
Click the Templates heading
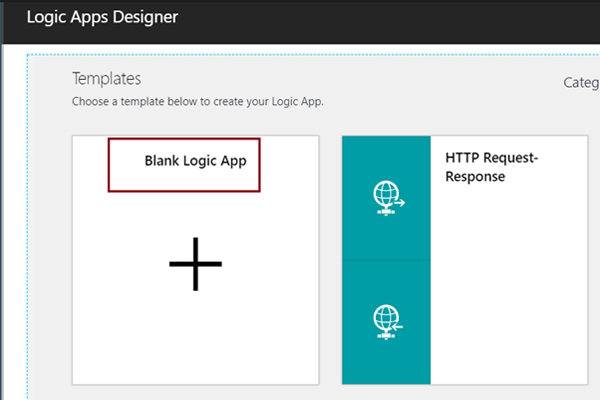pyautogui.click(x=107, y=78)
